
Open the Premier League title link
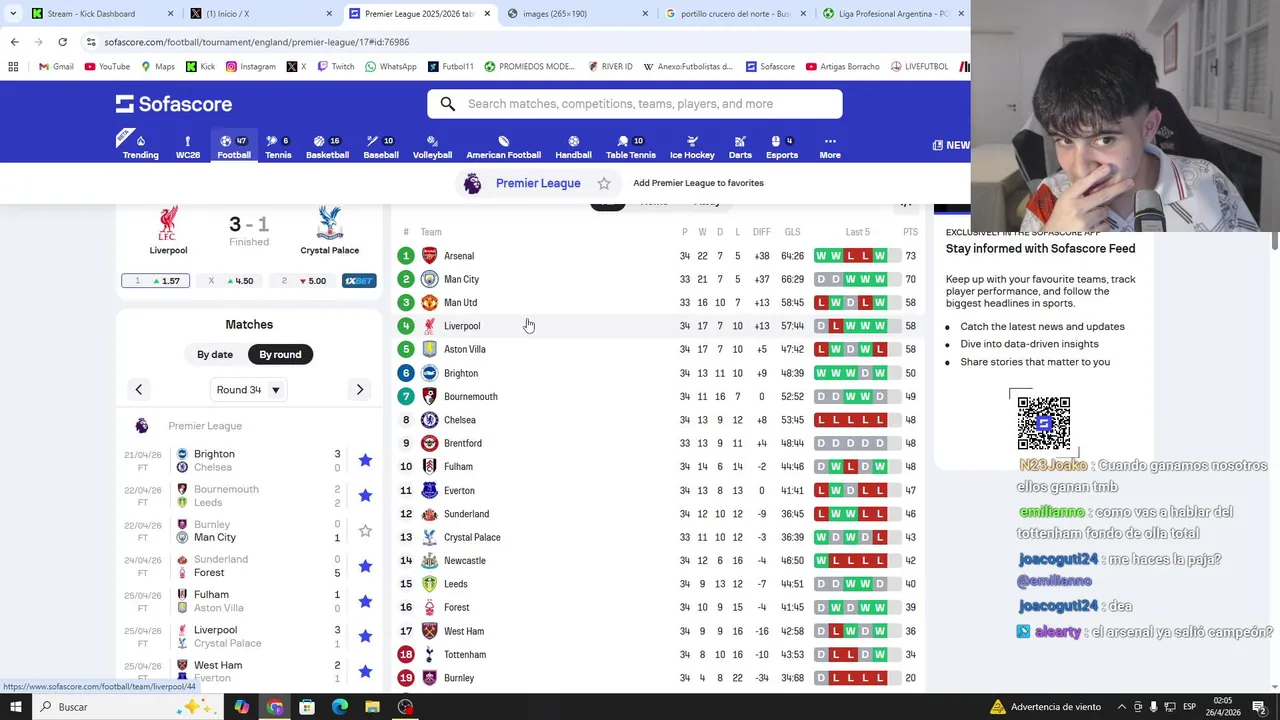point(538,183)
